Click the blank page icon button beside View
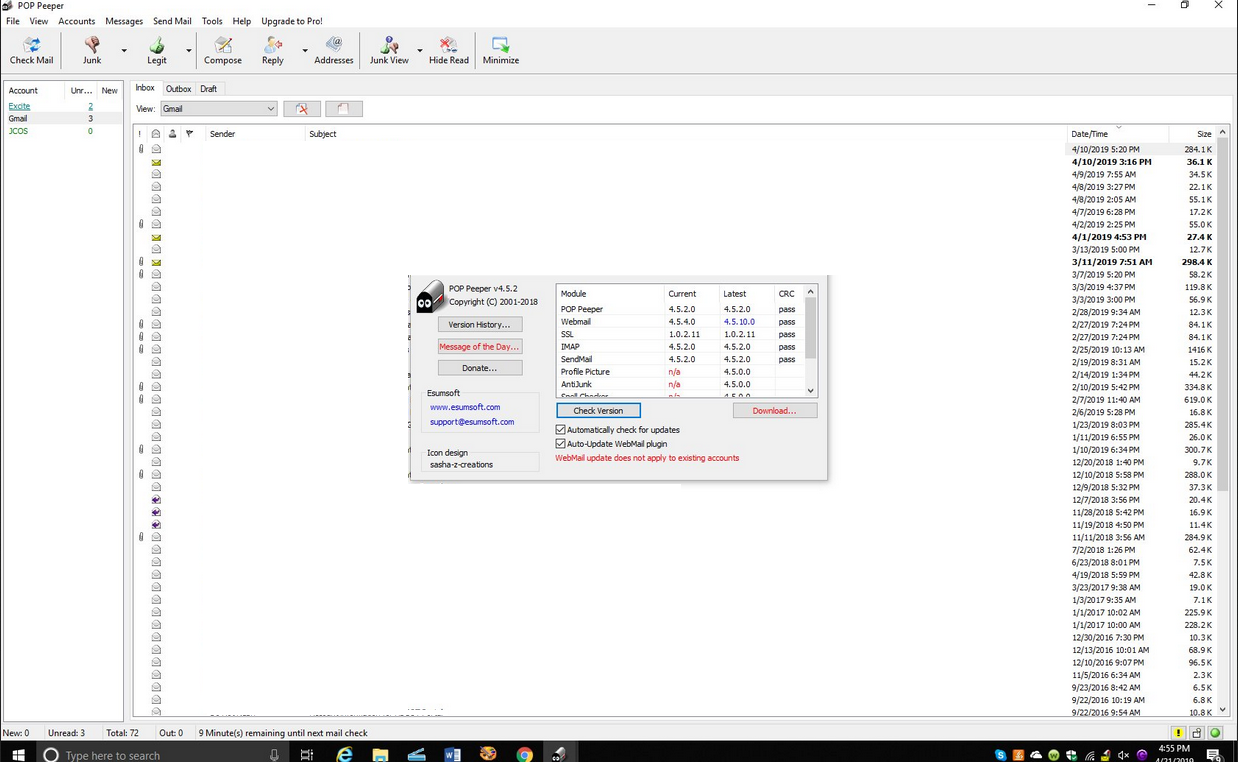 (344, 109)
